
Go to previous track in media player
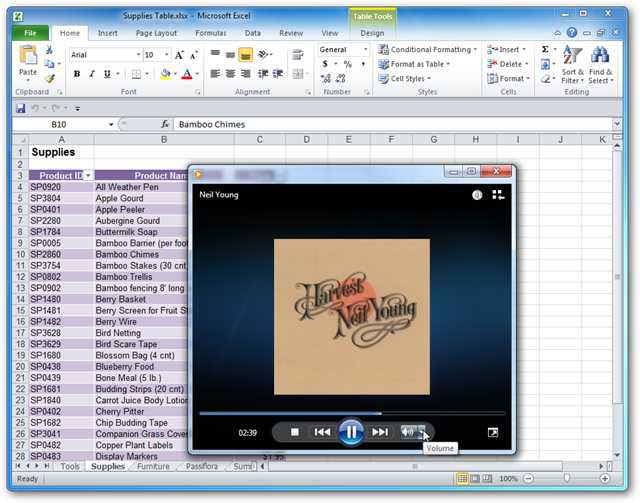coord(322,432)
